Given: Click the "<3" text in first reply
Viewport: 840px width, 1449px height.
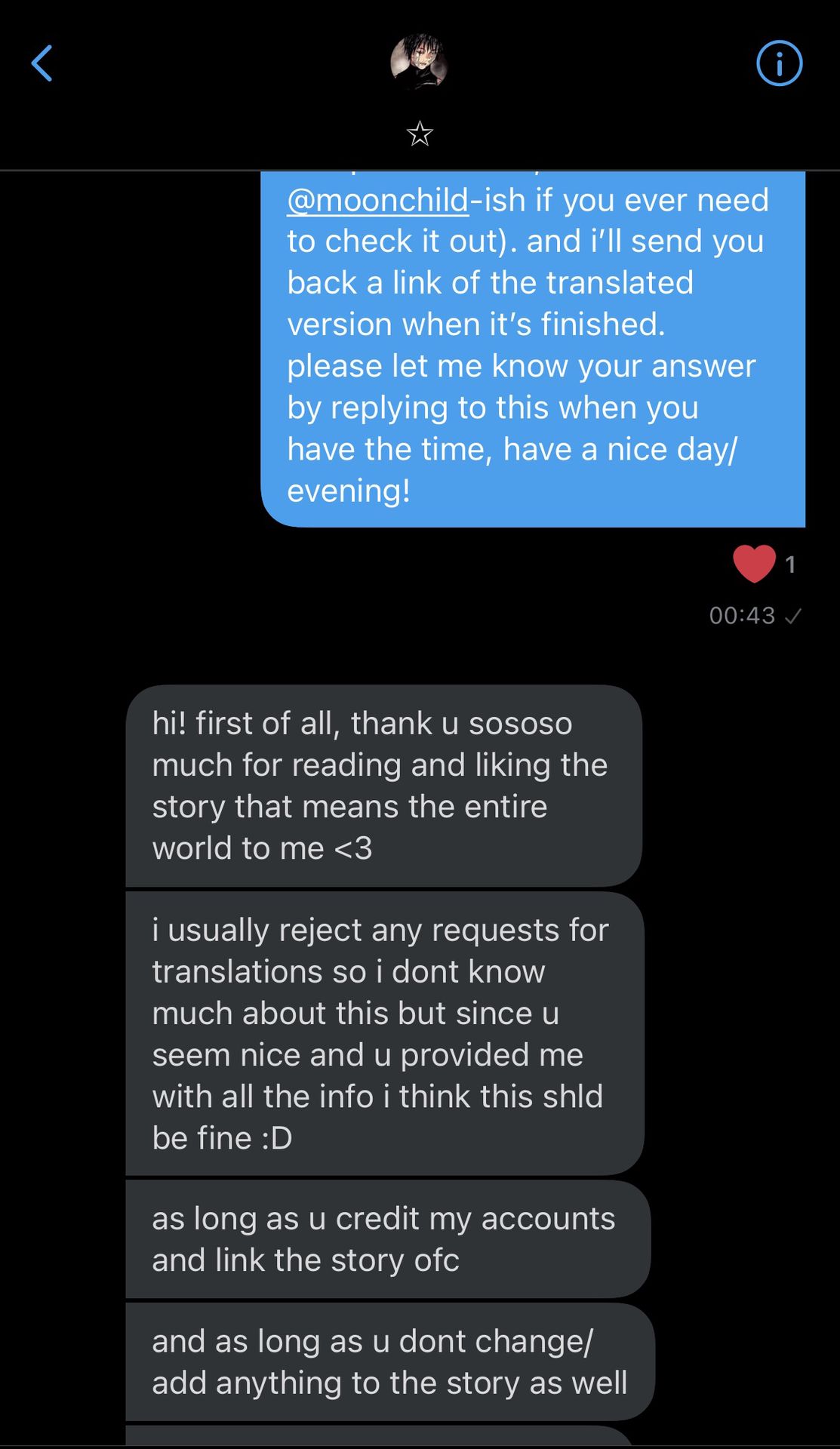Looking at the screenshot, I should pos(353,848).
